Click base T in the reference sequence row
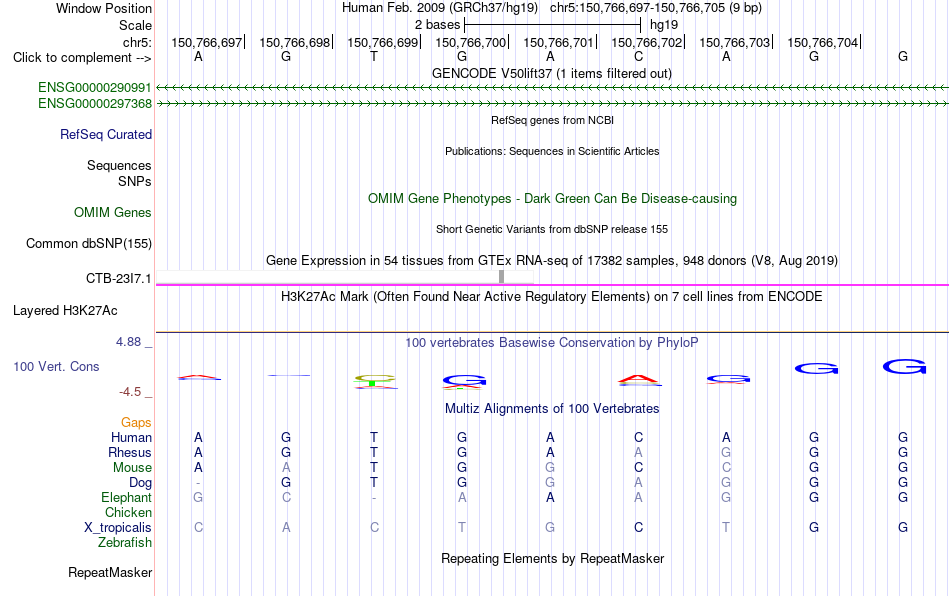The width and height of the screenshot is (950, 596). coord(374,56)
